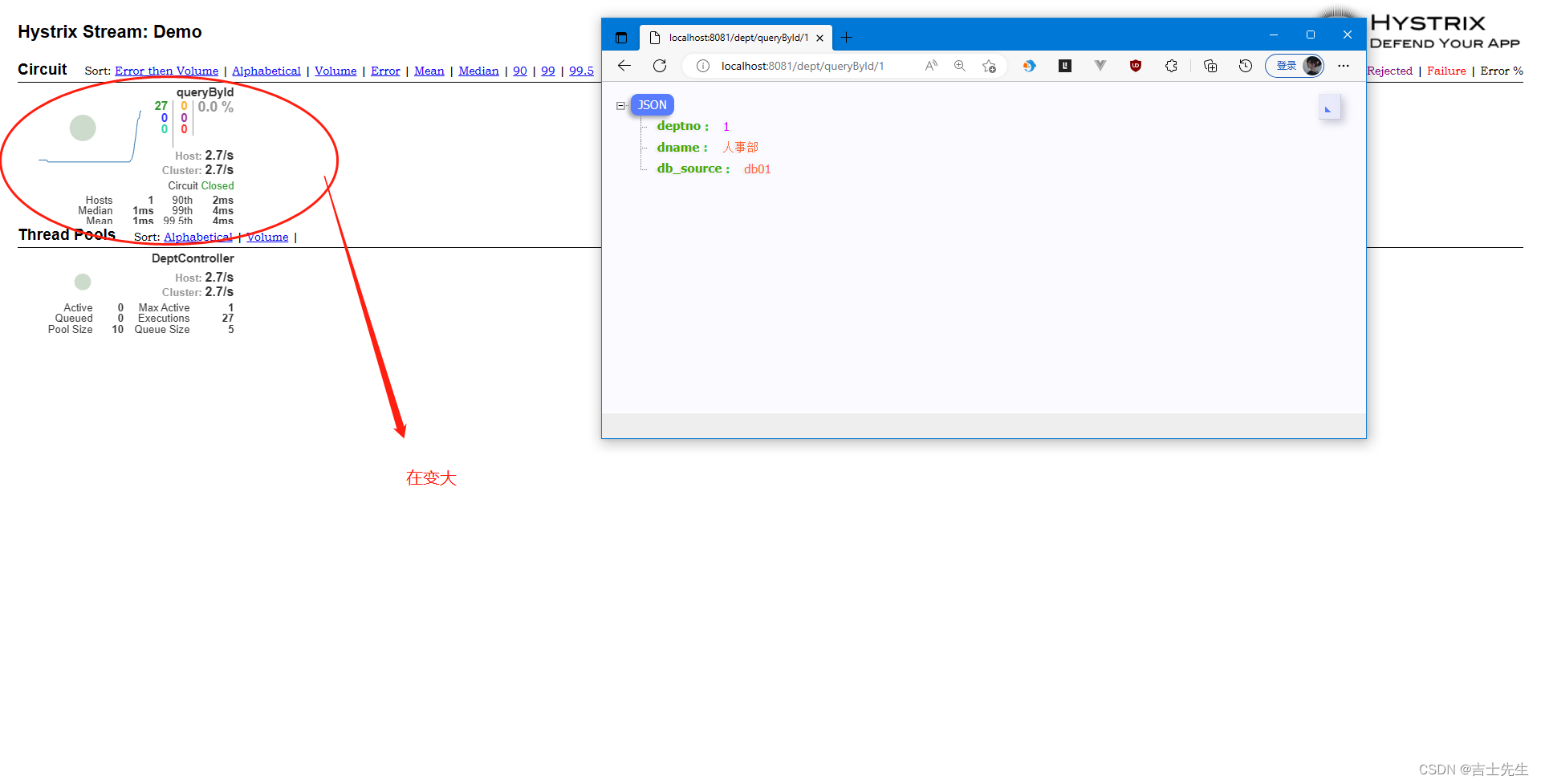The height and width of the screenshot is (784, 1541).
Task: Open the tab actions menu icon in Edge
Action: pos(621,38)
